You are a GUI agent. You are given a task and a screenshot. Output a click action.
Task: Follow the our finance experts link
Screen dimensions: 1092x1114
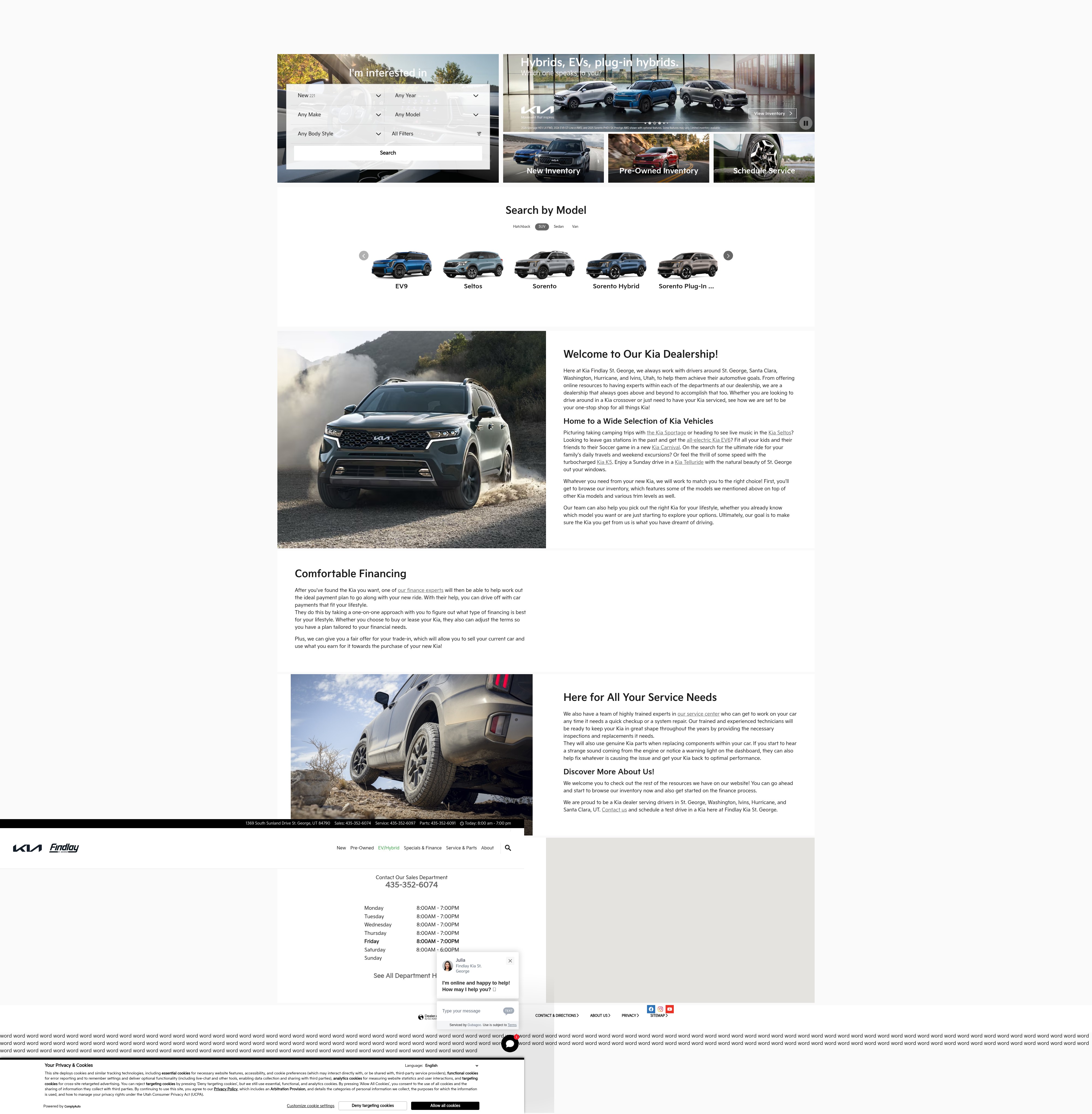[x=420, y=590]
